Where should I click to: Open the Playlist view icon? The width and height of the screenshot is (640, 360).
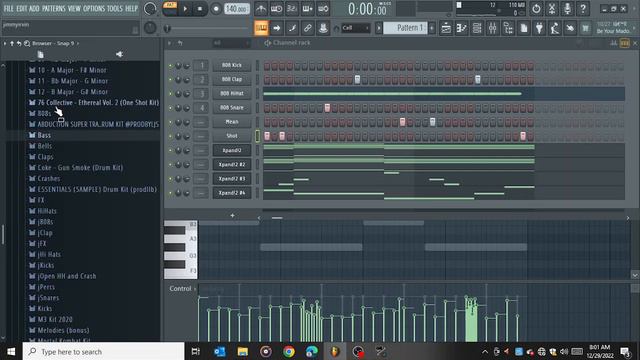point(446,28)
